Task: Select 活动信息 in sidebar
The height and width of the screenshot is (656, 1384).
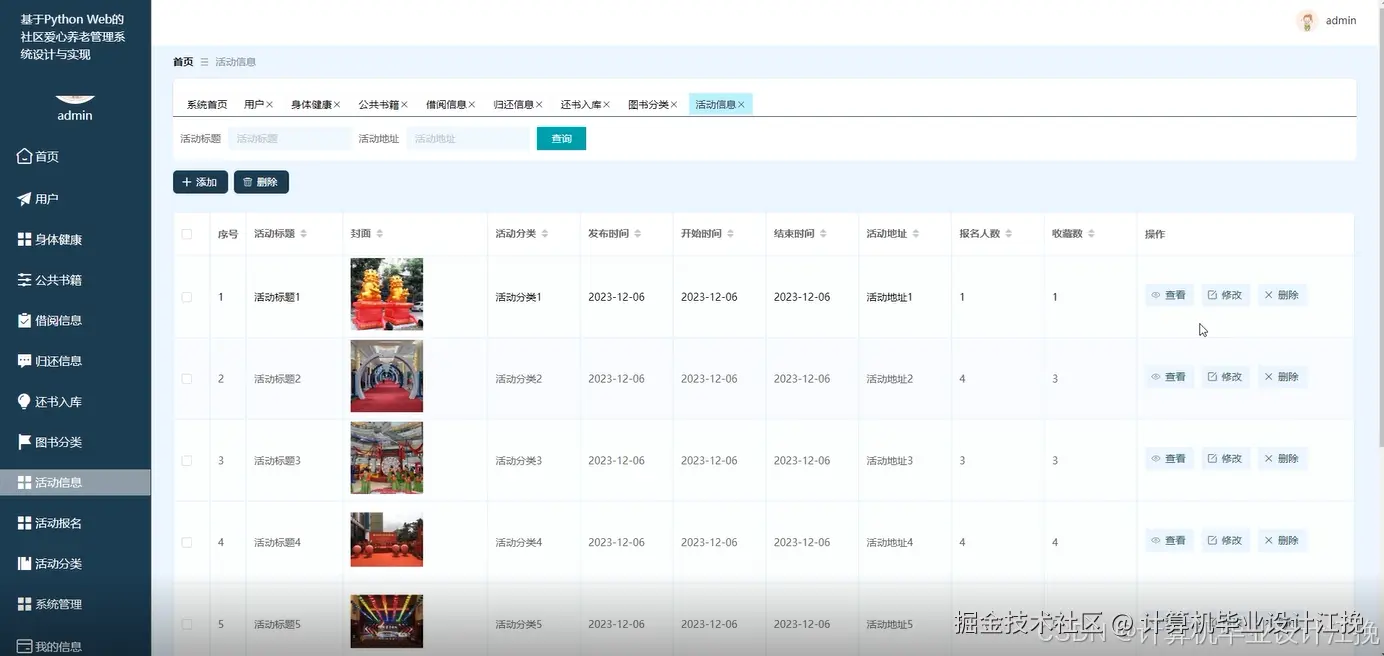Action: click(x=75, y=483)
